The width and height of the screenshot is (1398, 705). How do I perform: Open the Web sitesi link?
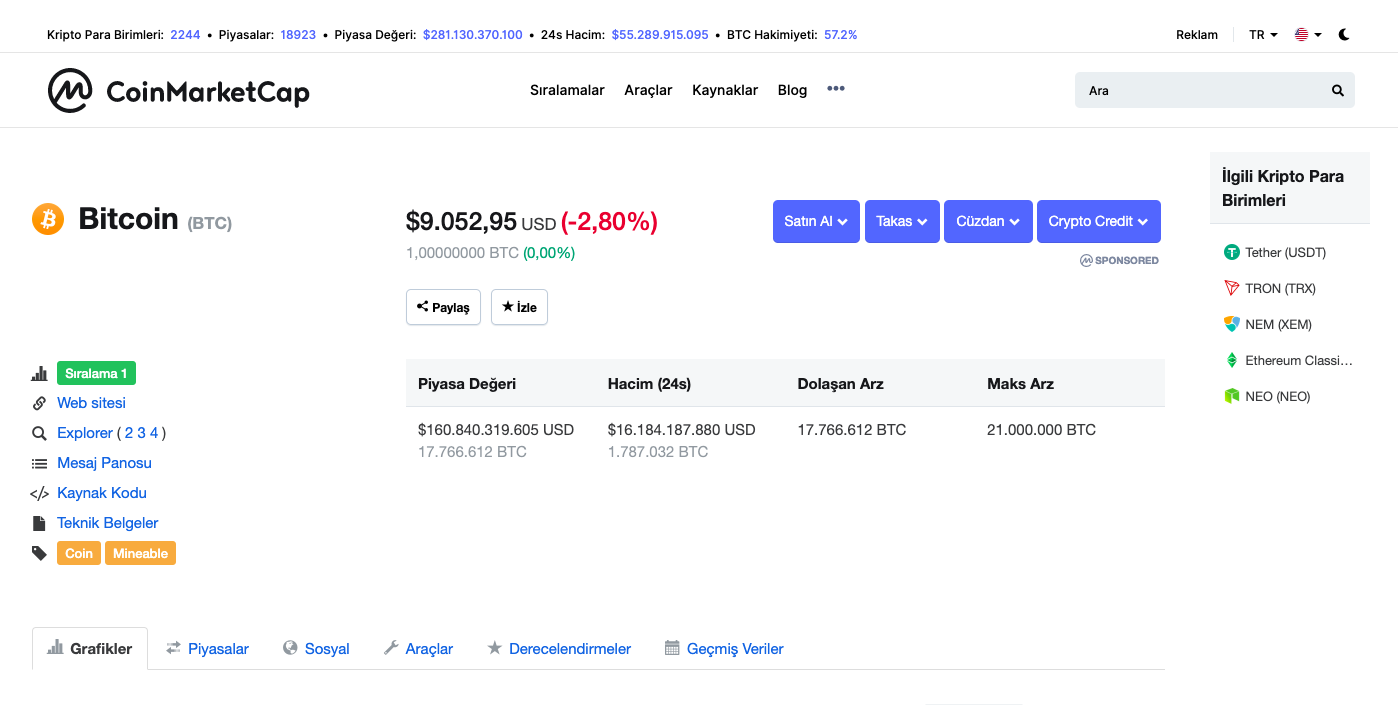click(91, 403)
